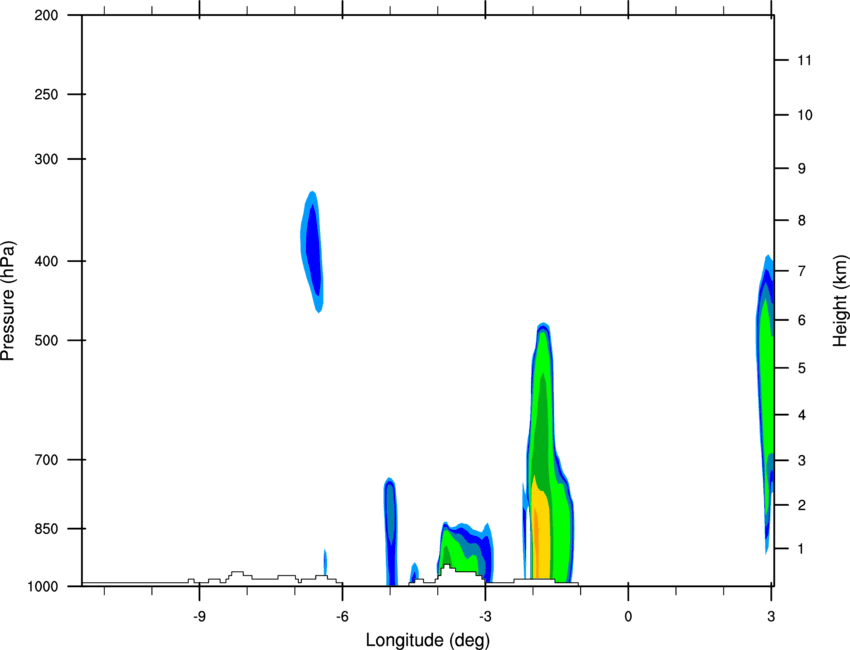The height and width of the screenshot is (650, 850).
Task: Click pressure tick label 700
Action: pos(46,460)
